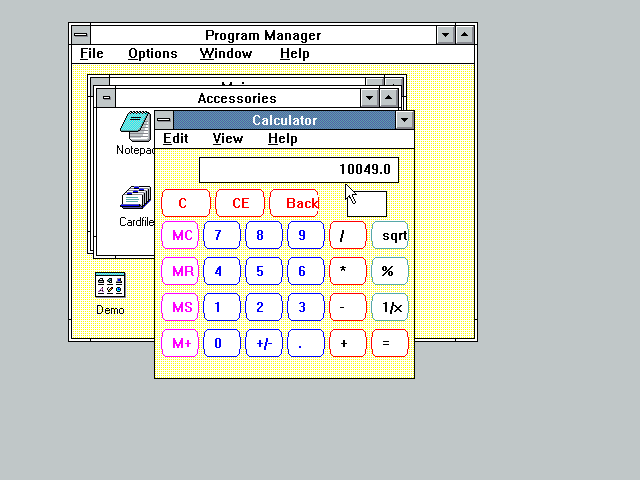Click the 0 digit key
Screen dimensions: 640x480
pyautogui.click(x=222, y=343)
